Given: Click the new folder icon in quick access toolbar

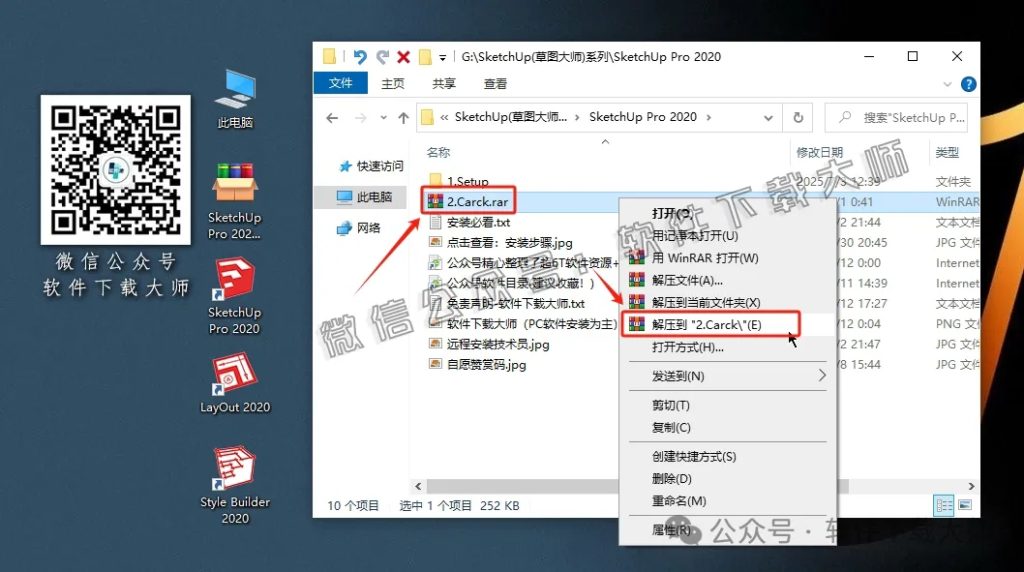Looking at the screenshot, I should (x=425, y=57).
